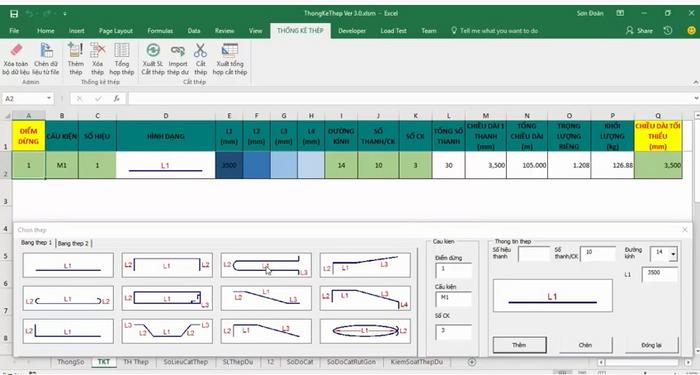Click the Thêm thép ribbon icon
Viewport: 700px width, 375px height.
pos(75,50)
